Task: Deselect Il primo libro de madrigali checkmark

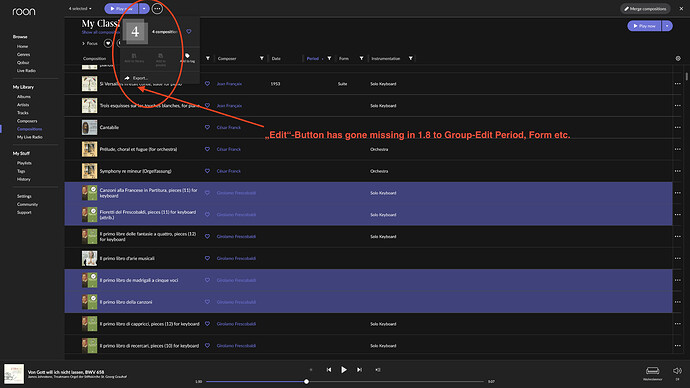Action: (93, 277)
